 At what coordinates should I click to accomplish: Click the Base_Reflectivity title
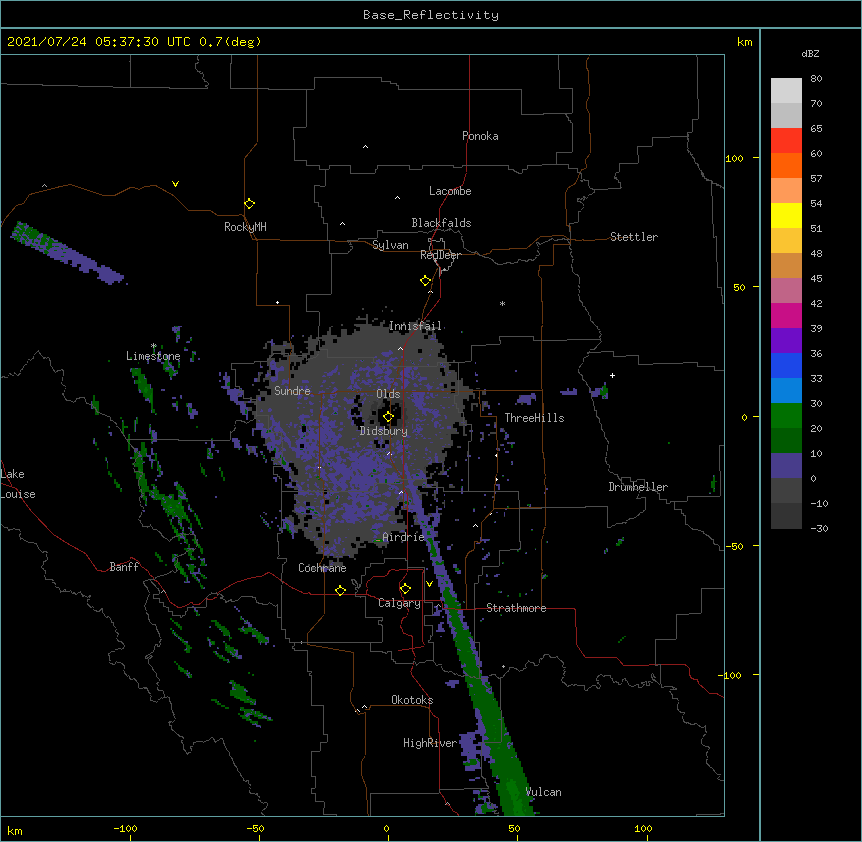coord(431,15)
